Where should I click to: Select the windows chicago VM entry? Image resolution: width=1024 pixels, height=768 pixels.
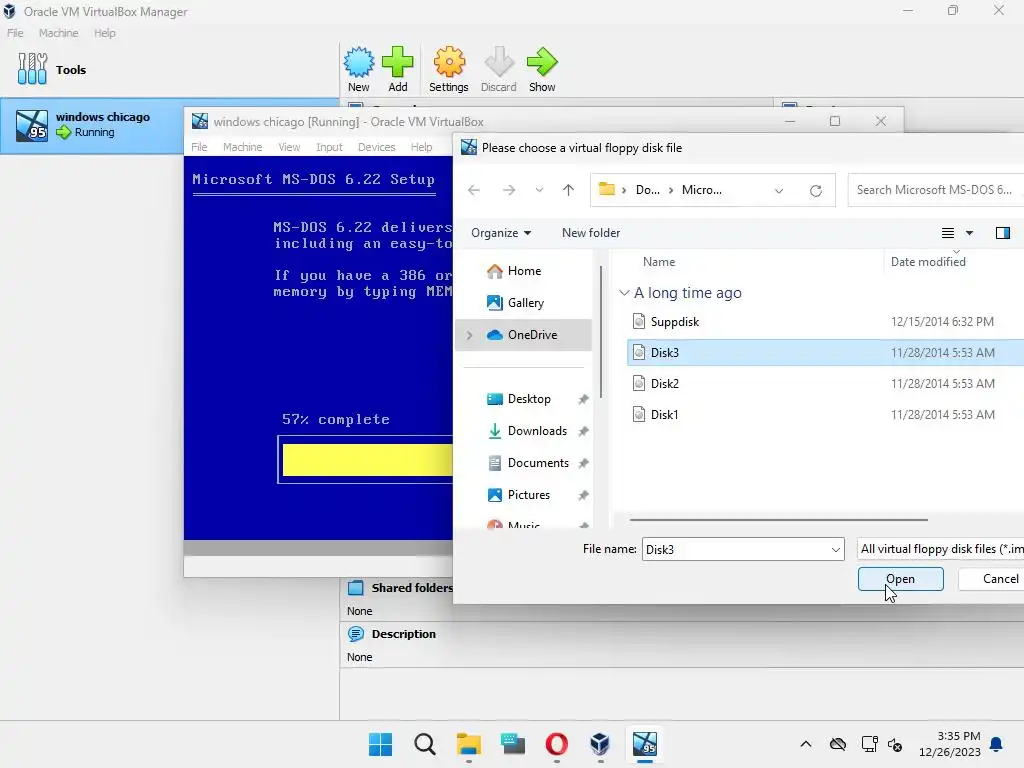[x=92, y=125]
